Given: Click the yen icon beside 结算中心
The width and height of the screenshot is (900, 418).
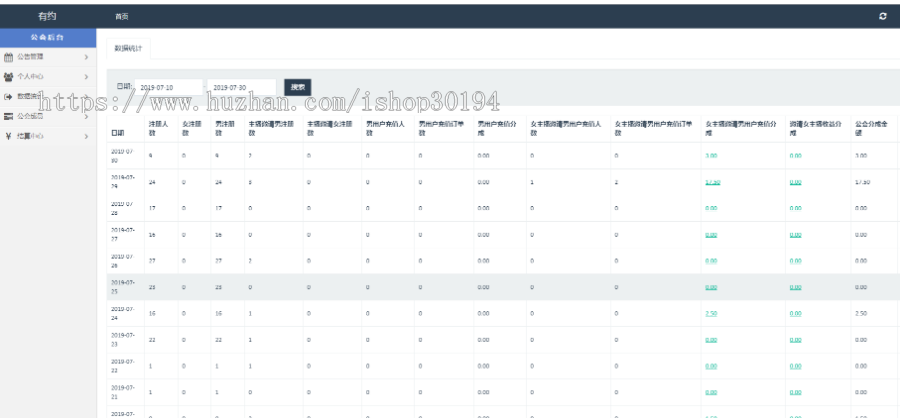Looking at the screenshot, I should click(x=8, y=137).
